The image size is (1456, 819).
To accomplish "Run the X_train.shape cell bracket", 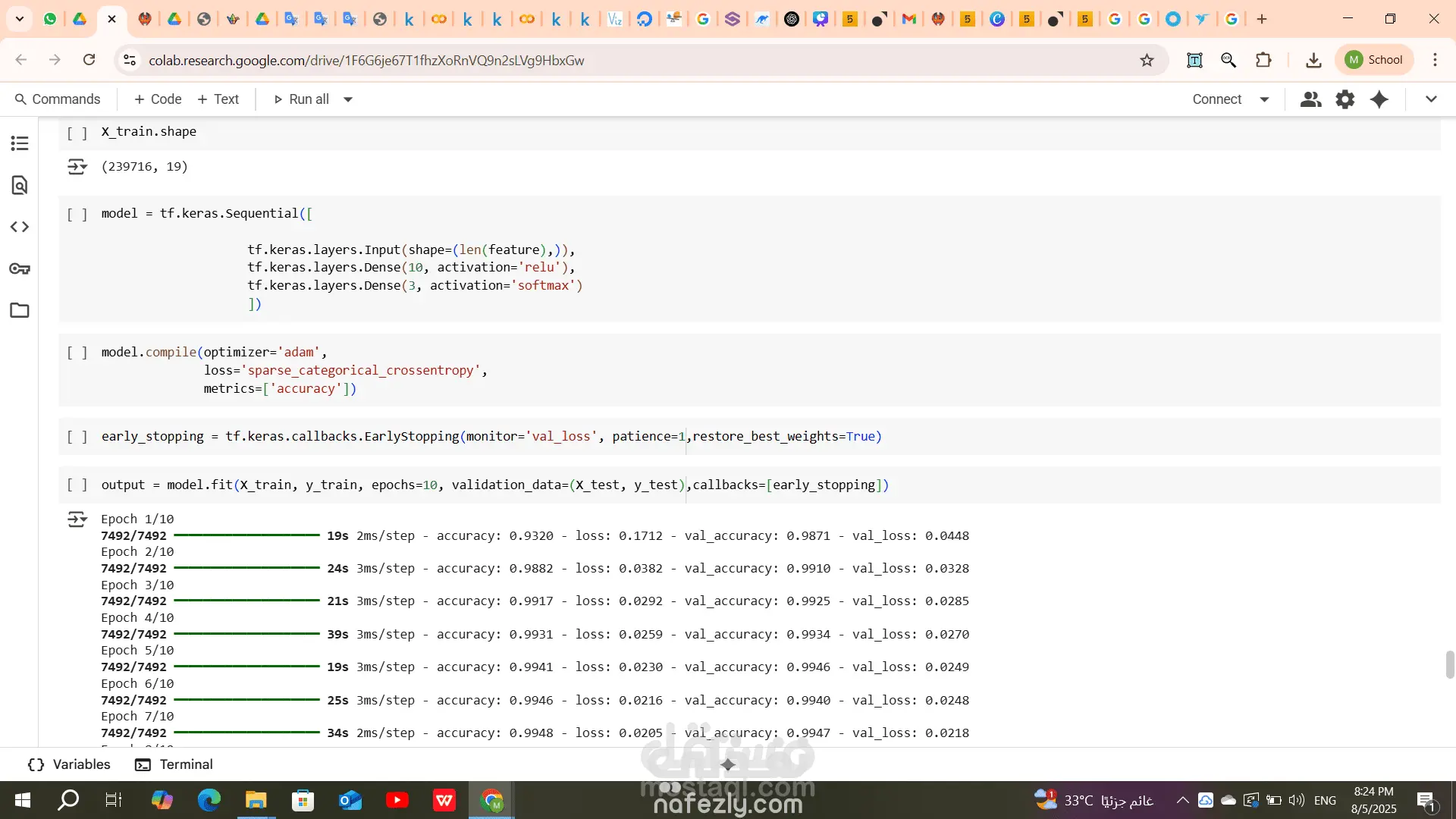I will point(77,133).
